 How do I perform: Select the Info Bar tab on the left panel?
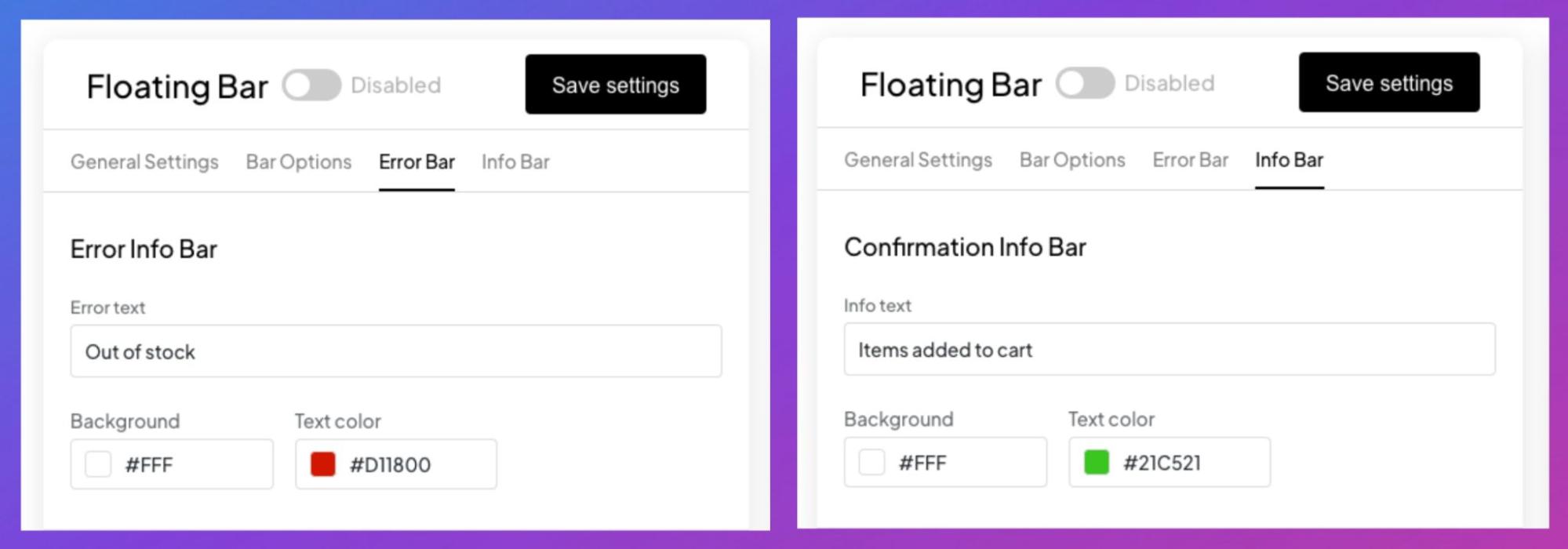(x=515, y=162)
